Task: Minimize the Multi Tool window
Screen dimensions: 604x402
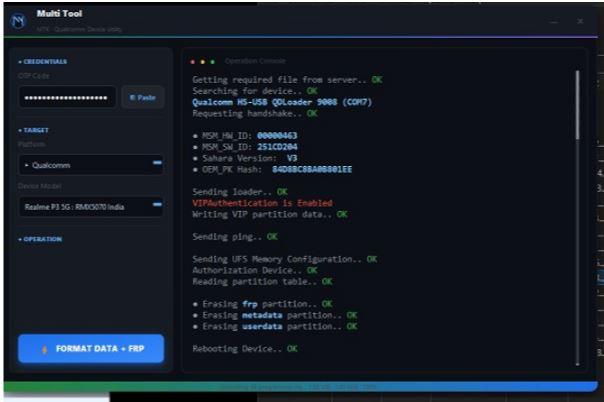Action: [554, 22]
